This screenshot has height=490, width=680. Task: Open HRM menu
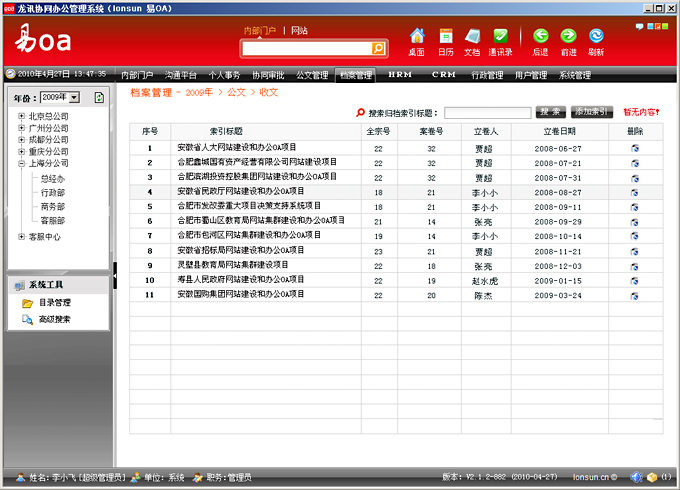tap(400, 75)
